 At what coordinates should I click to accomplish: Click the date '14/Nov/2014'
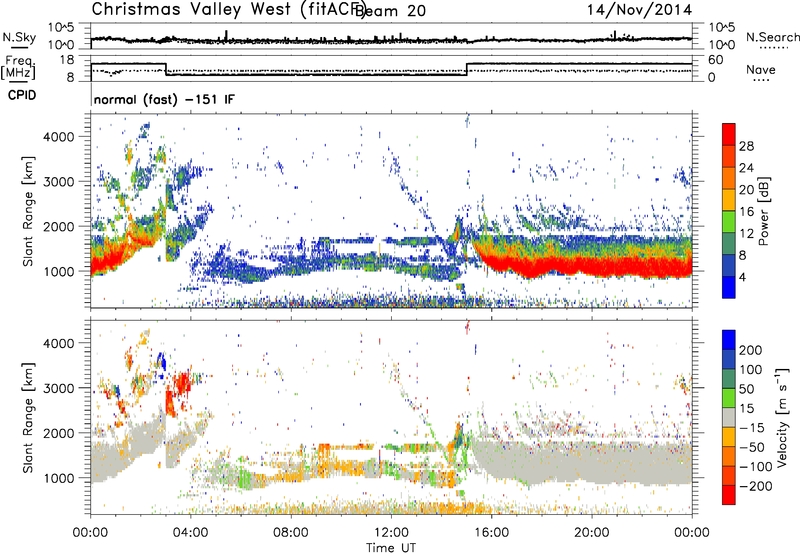tap(639, 10)
